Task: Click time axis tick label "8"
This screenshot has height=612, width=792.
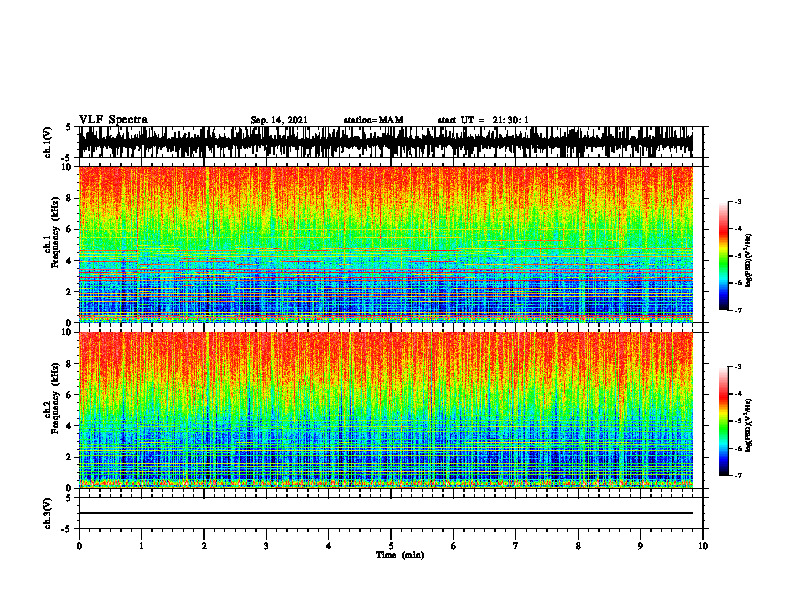Action: [x=578, y=546]
